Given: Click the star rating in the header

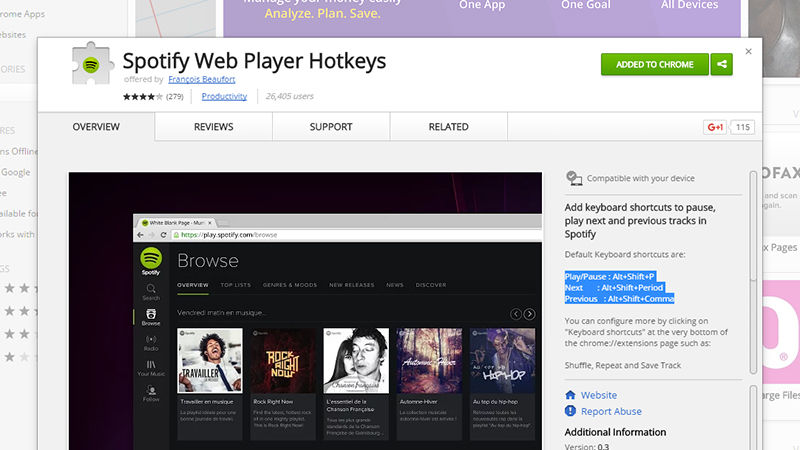Looking at the screenshot, I should (142, 96).
